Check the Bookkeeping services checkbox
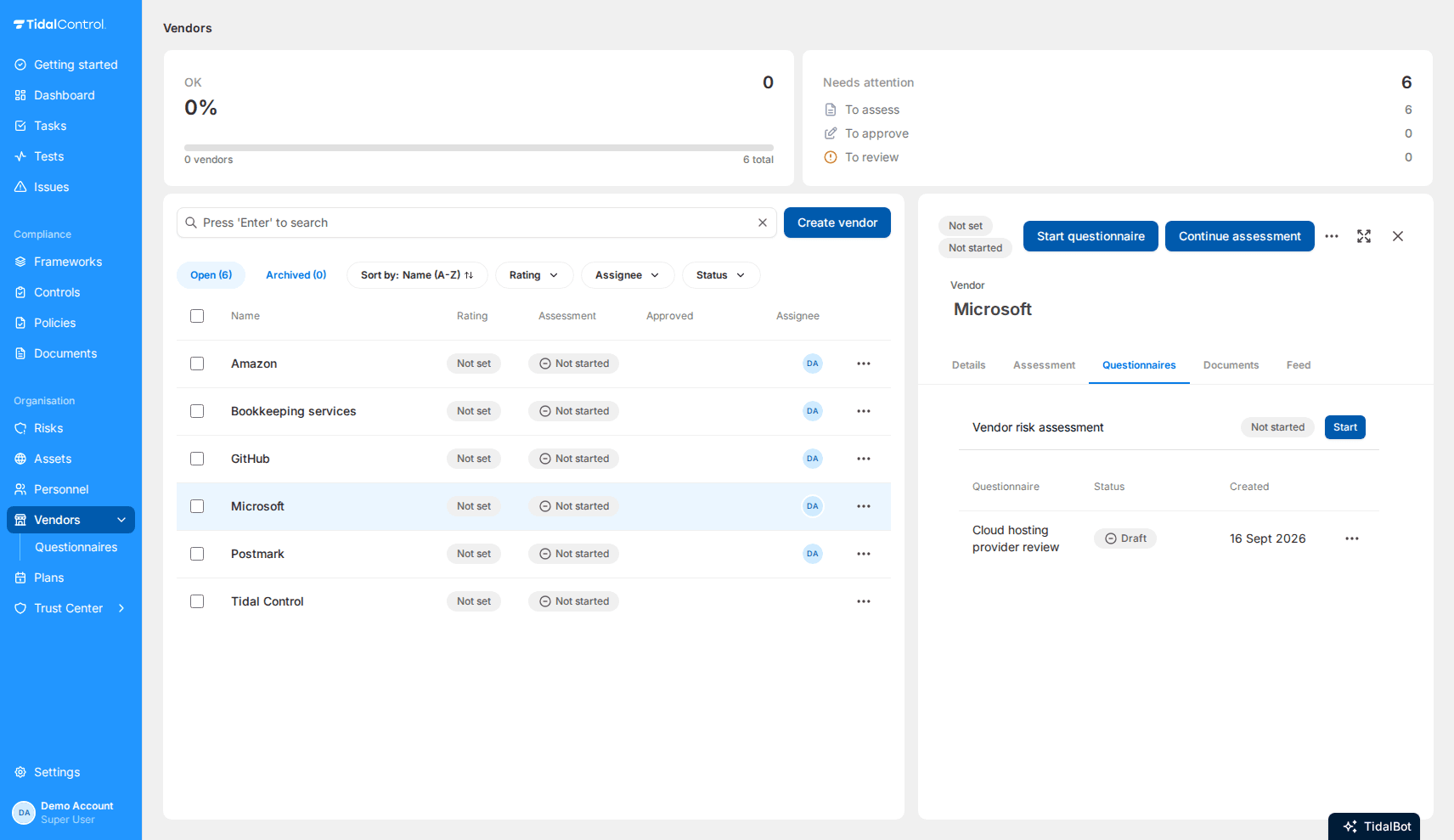The height and width of the screenshot is (840, 1454). pyautogui.click(x=197, y=411)
